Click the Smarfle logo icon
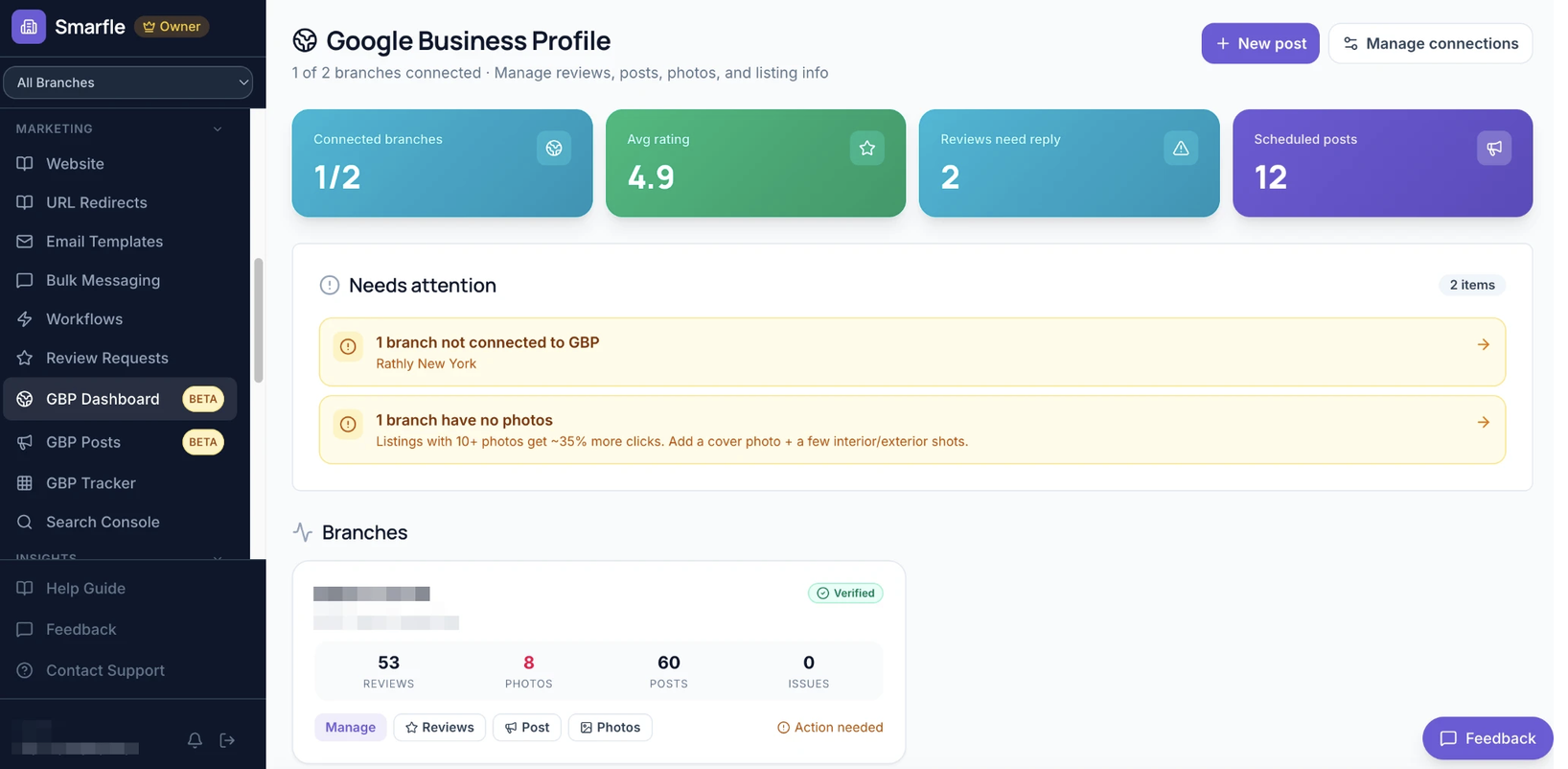Image resolution: width=1568 pixels, height=769 pixels. [x=29, y=27]
